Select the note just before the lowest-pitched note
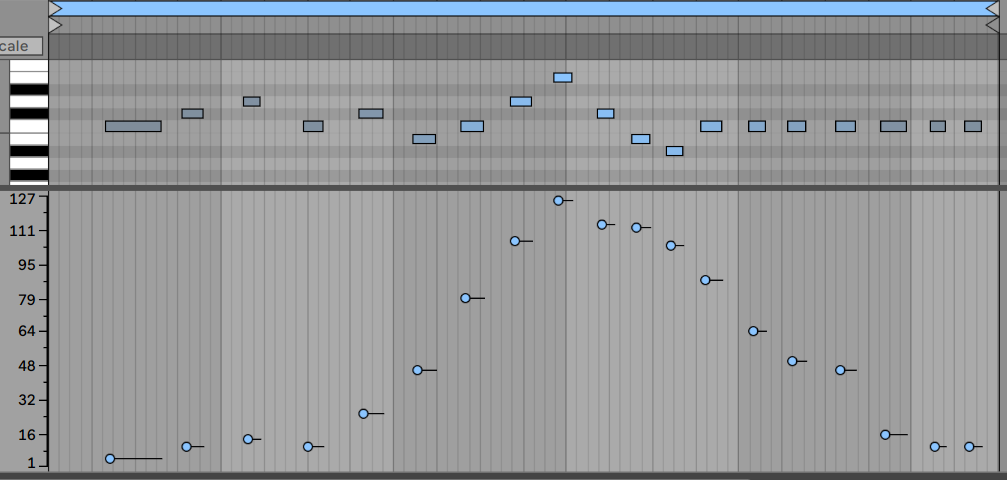This screenshot has height=480, width=1007. [x=641, y=139]
